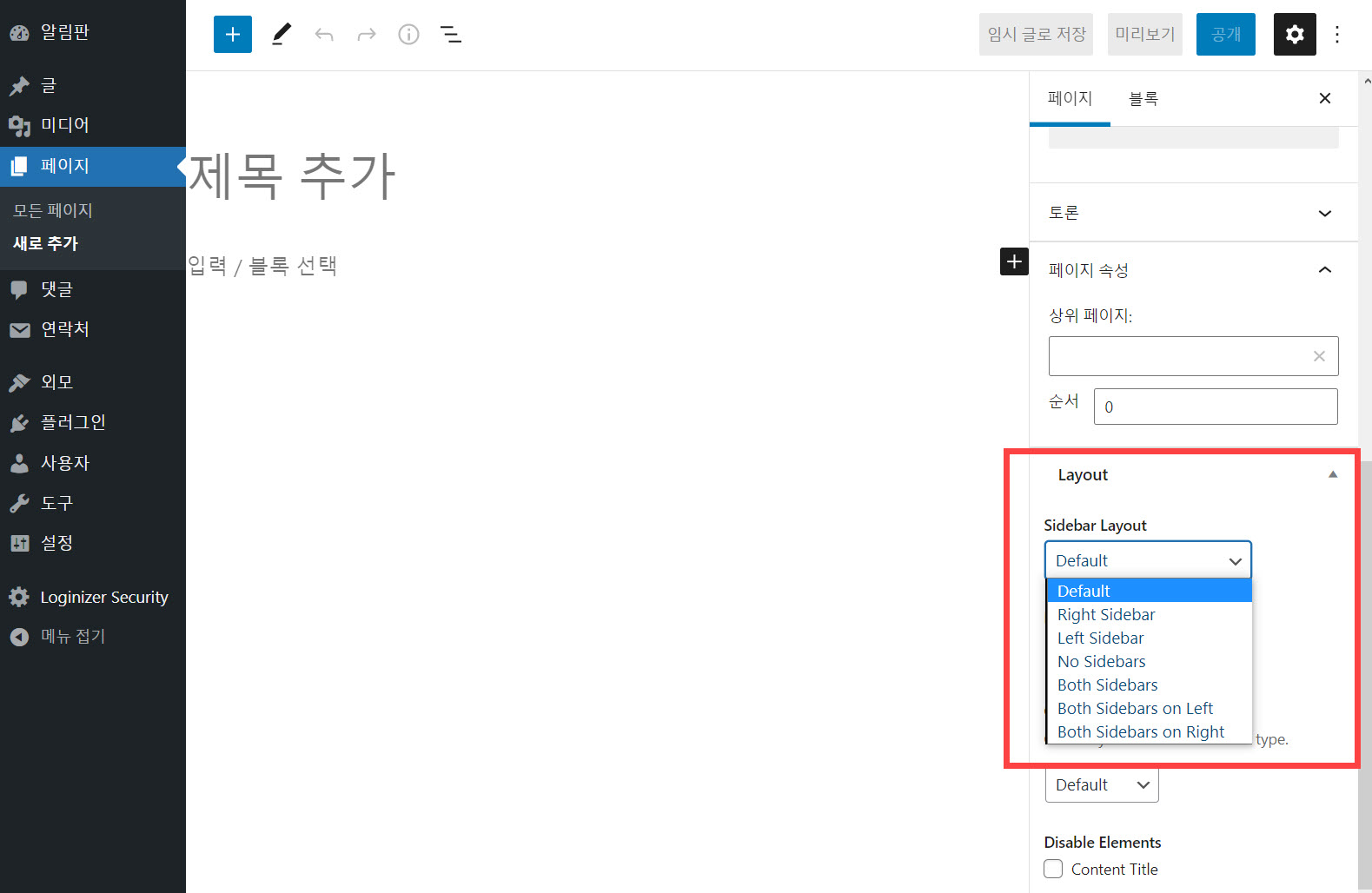Collapse the admin menu with 메뉴 접기

93,636
